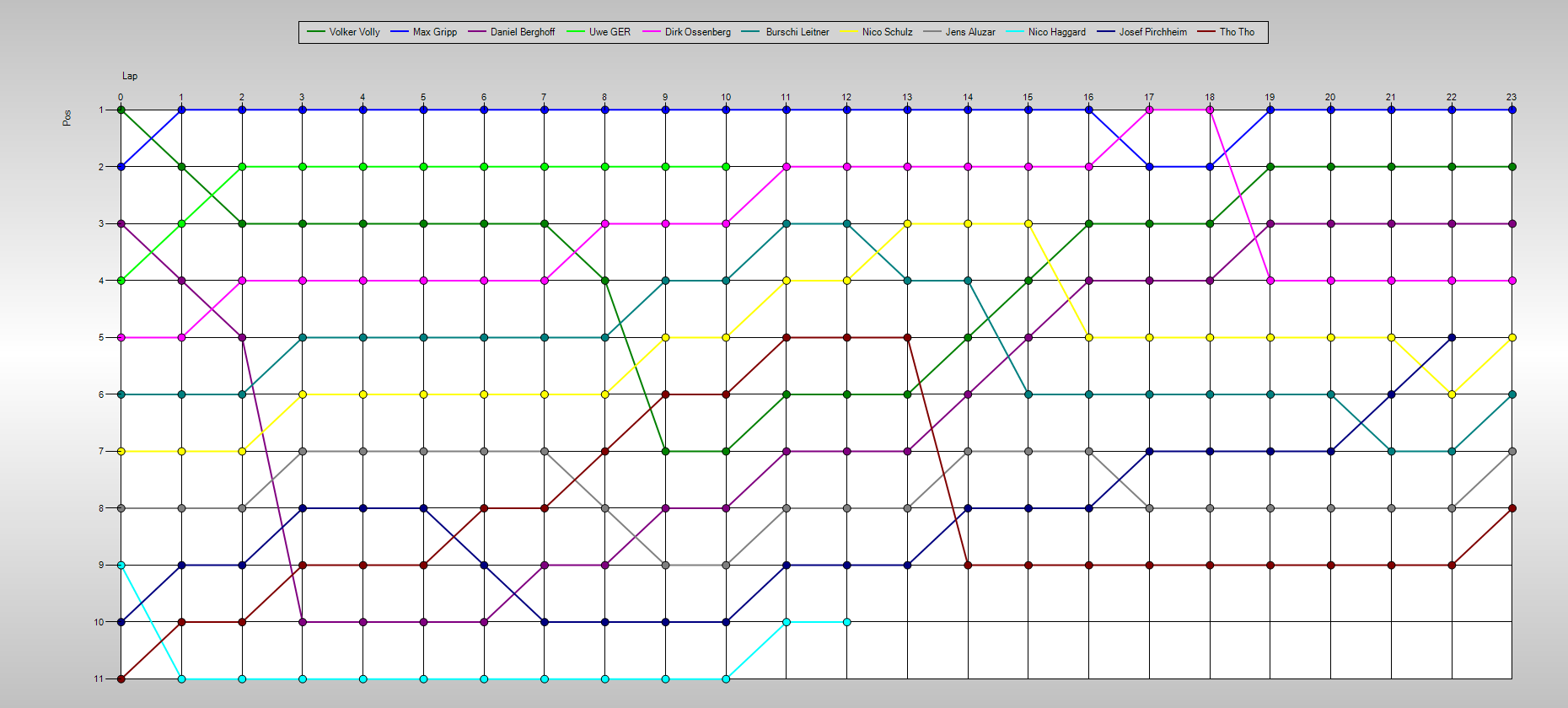Click lap number 5 on the top axis

(x=423, y=97)
